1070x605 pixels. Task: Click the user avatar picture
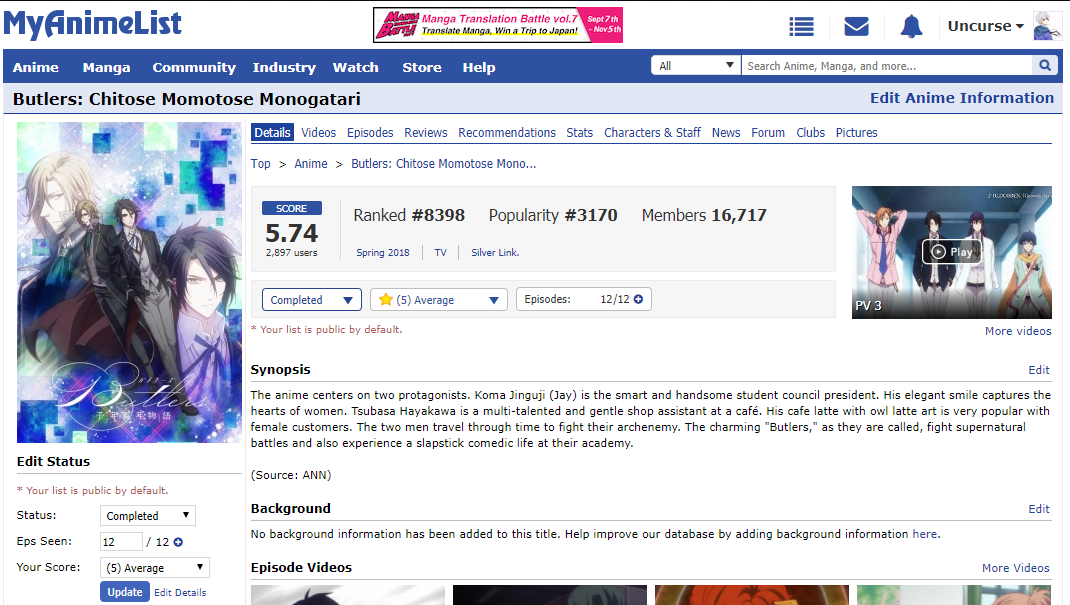[x=1047, y=26]
